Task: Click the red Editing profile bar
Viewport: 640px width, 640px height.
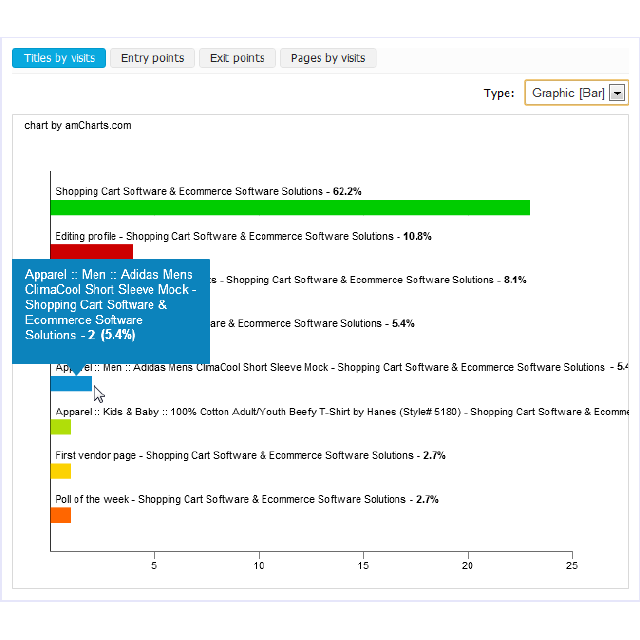Action: pyautogui.click(x=91, y=251)
